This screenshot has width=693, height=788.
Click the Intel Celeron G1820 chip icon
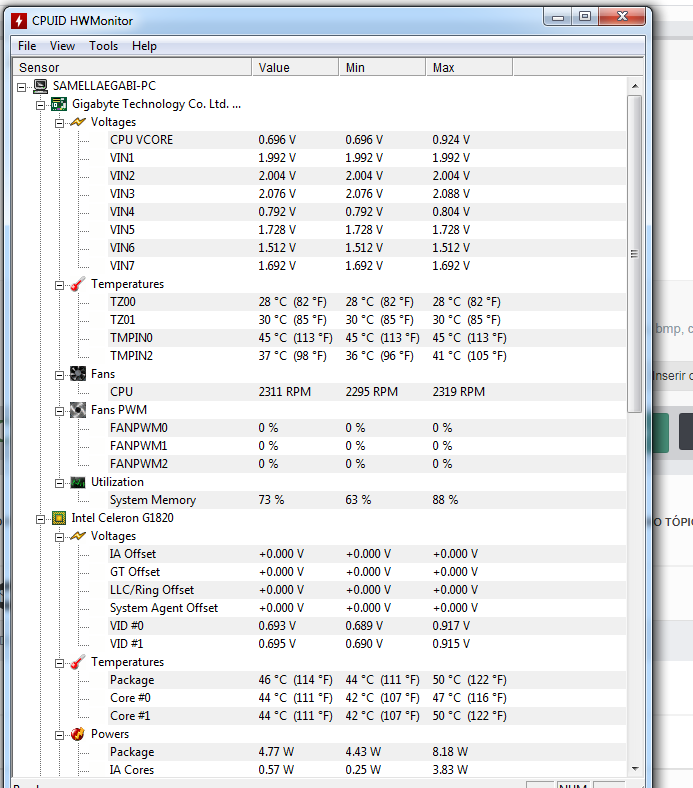(59, 518)
